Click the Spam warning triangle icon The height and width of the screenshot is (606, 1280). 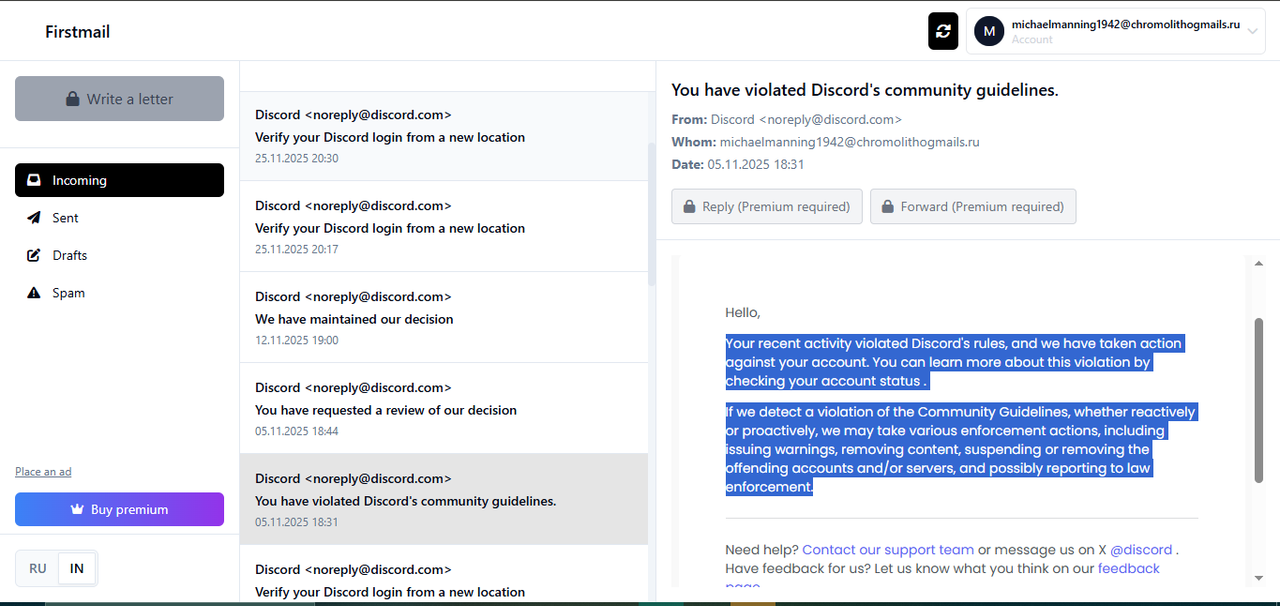[x=34, y=293]
